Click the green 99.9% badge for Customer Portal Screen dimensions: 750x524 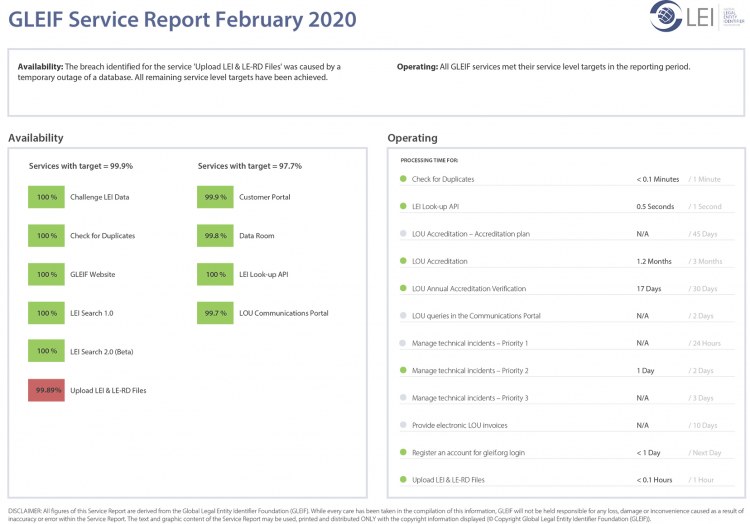coord(214,197)
